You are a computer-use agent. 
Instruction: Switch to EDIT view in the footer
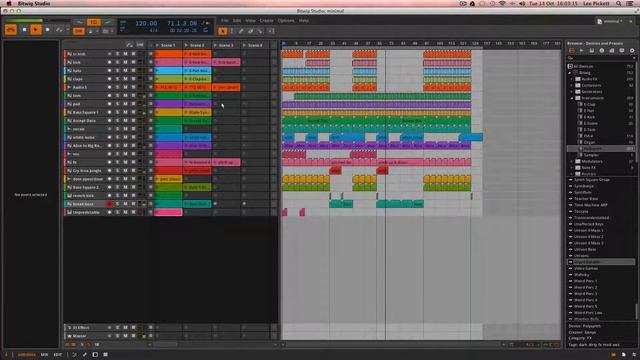[58, 355]
